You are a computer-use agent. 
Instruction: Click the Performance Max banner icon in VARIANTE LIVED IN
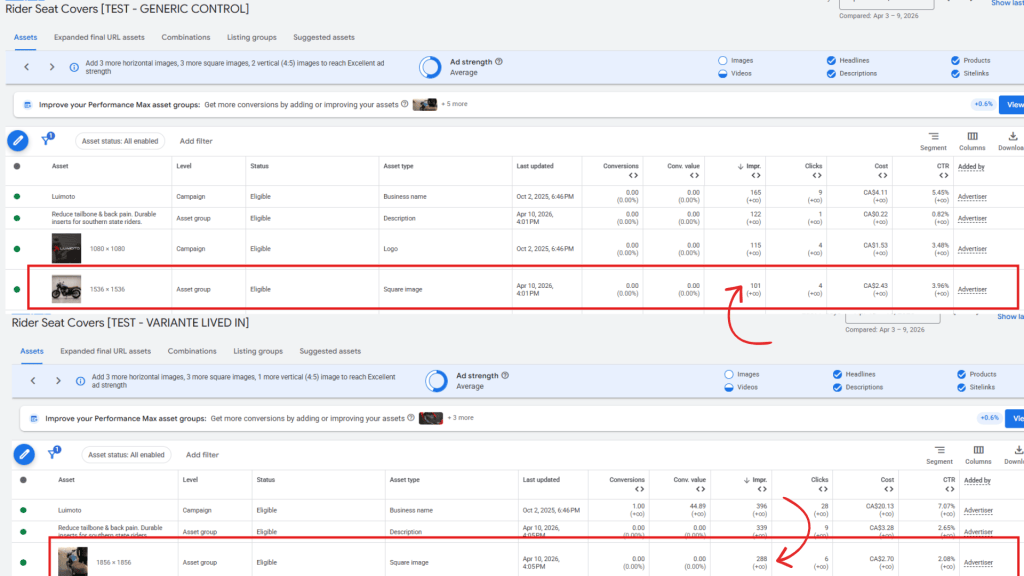(34, 418)
